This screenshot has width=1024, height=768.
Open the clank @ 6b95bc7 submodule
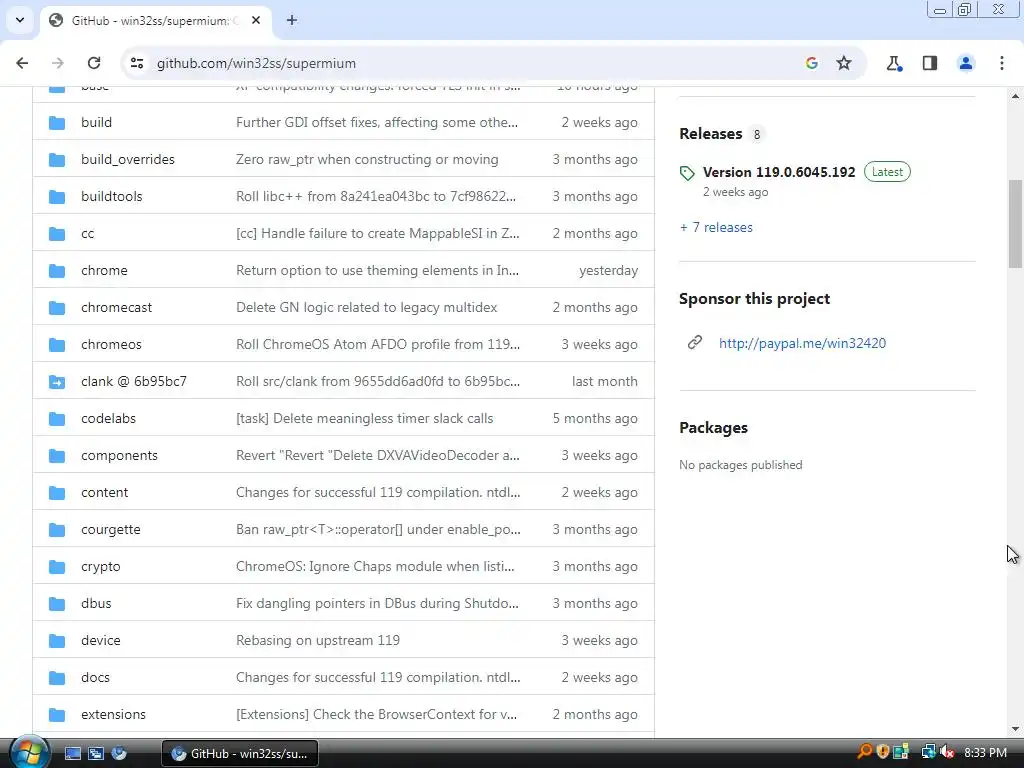click(134, 381)
